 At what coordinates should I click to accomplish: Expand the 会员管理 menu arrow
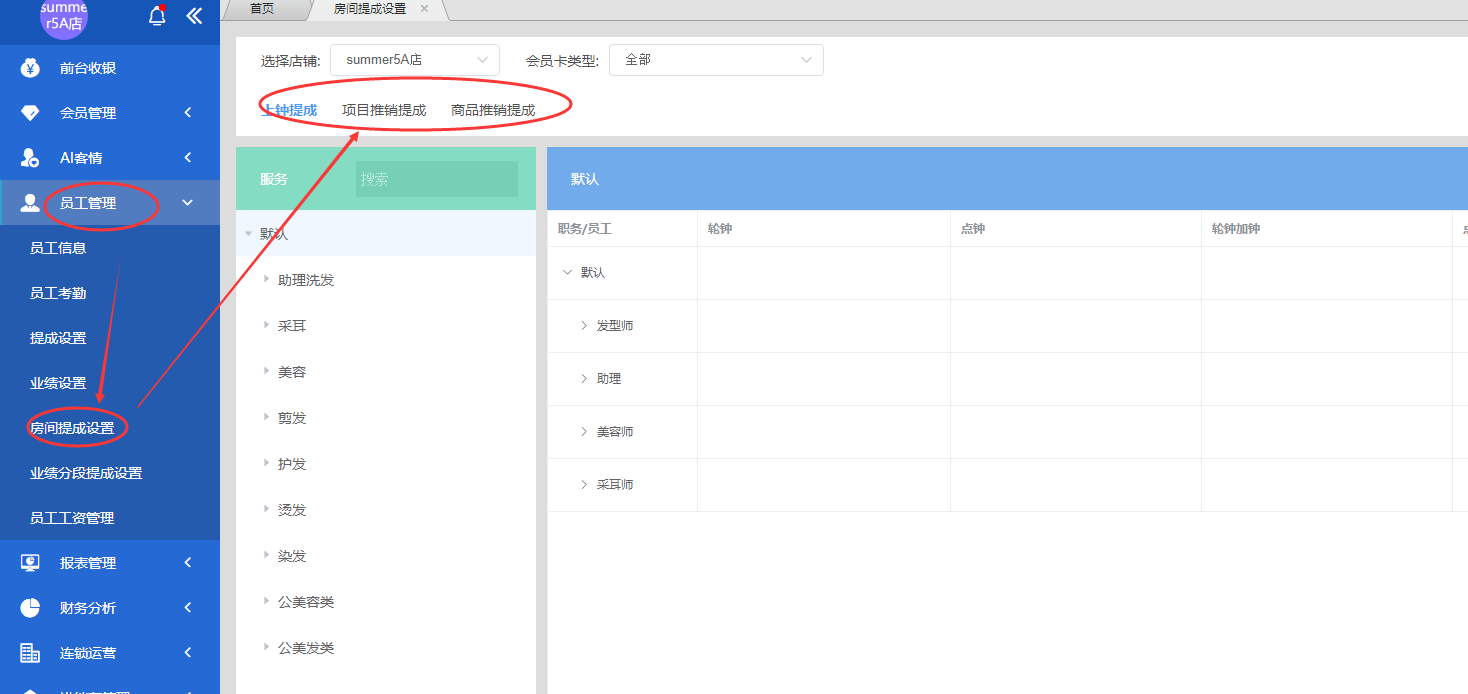point(188,113)
